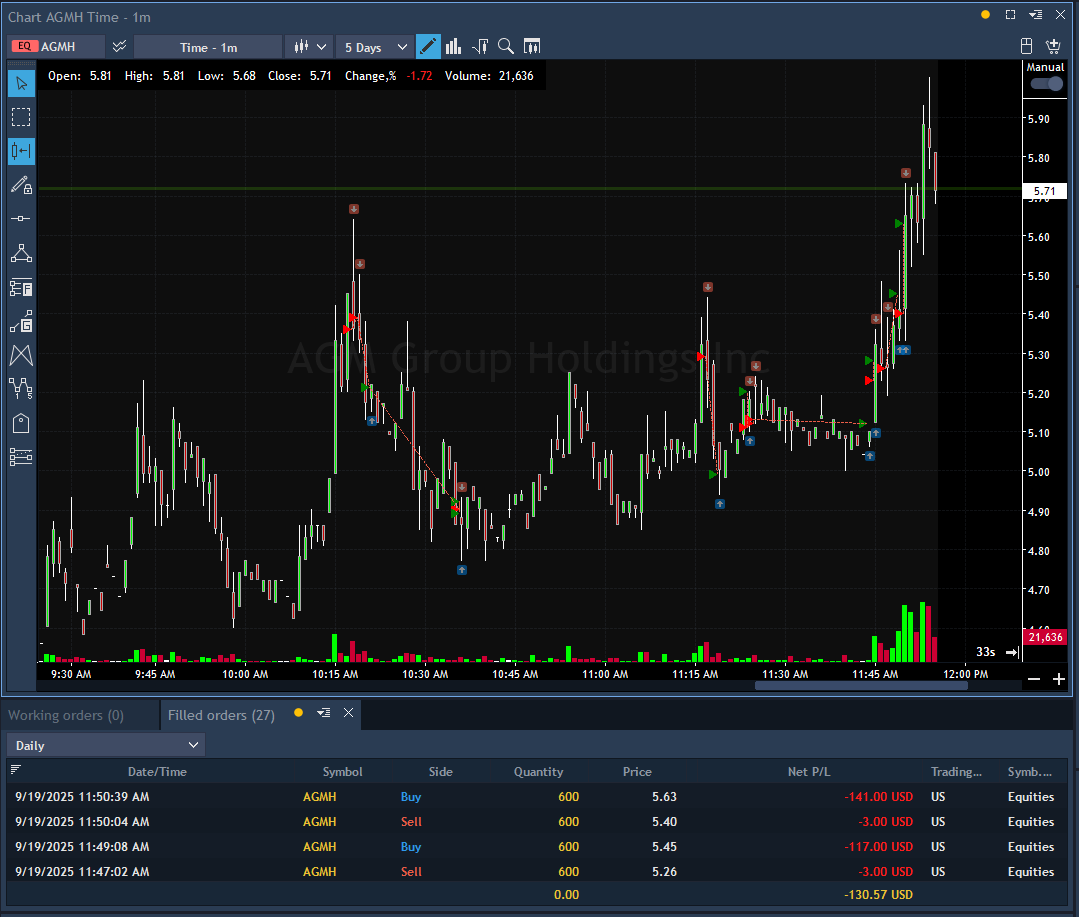The image size is (1079, 917).
Task: Sort by Side column header
Action: click(440, 772)
